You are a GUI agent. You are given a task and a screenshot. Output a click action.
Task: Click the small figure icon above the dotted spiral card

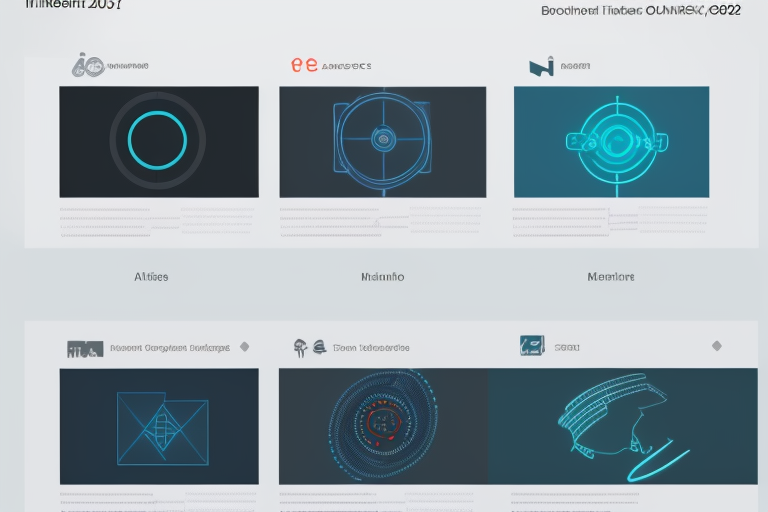[x=299, y=347]
